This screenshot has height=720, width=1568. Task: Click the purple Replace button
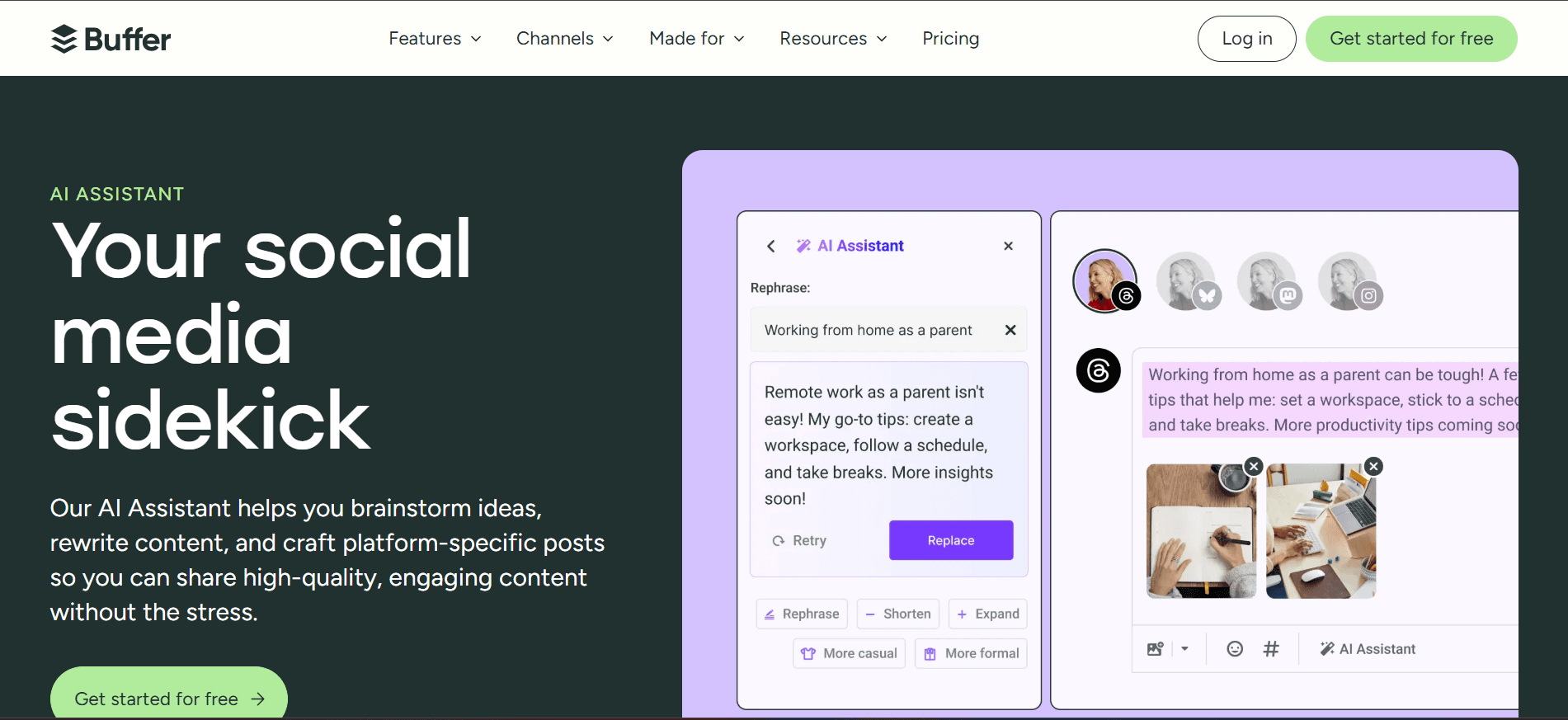click(951, 540)
